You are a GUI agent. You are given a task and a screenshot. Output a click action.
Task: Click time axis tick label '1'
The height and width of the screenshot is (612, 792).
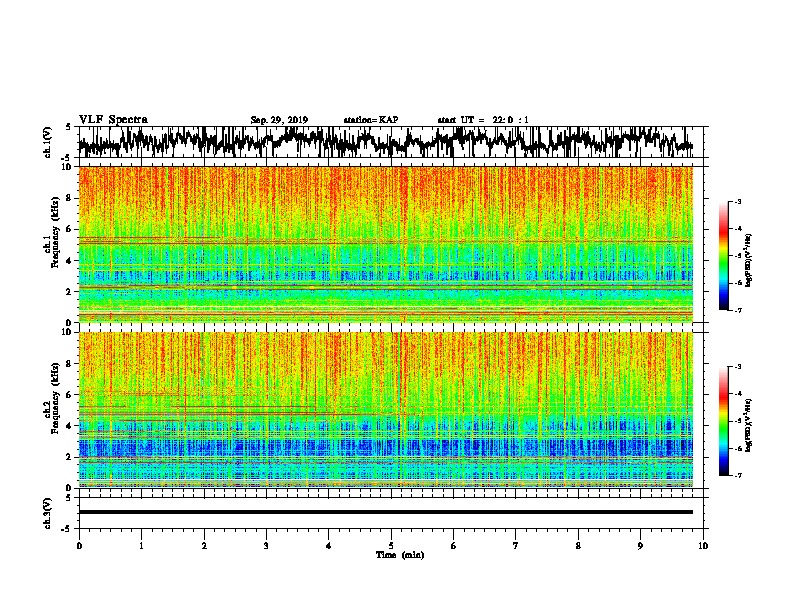pyautogui.click(x=141, y=546)
